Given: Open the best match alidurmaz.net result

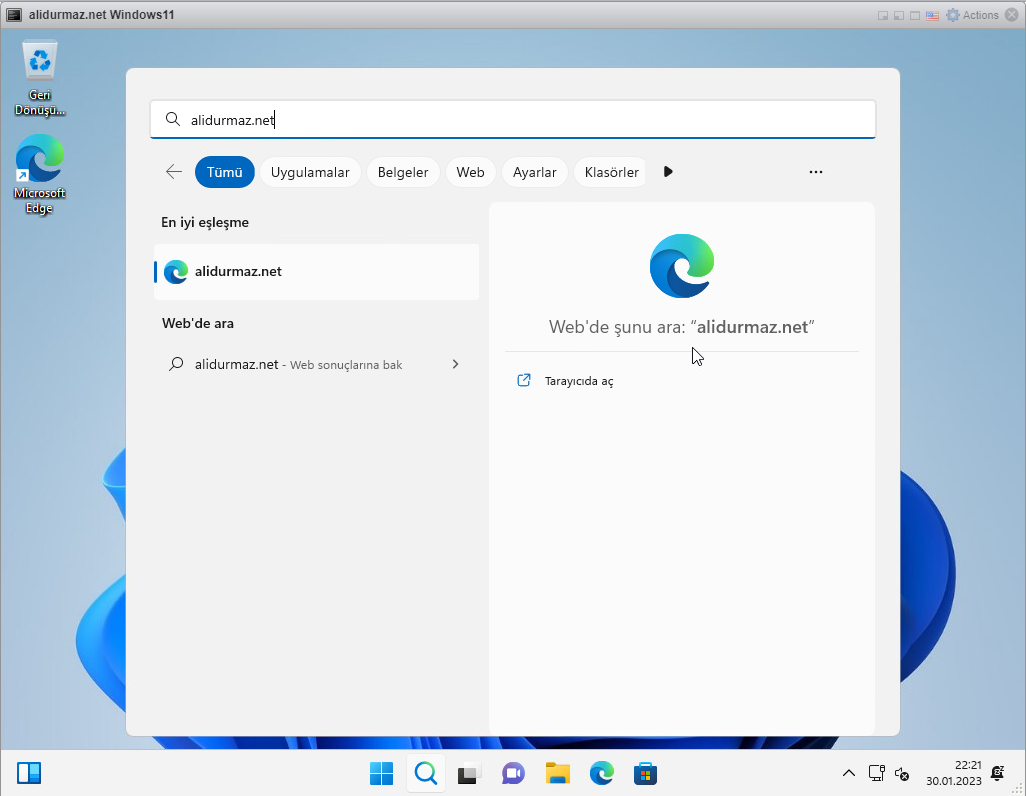Looking at the screenshot, I should [317, 272].
